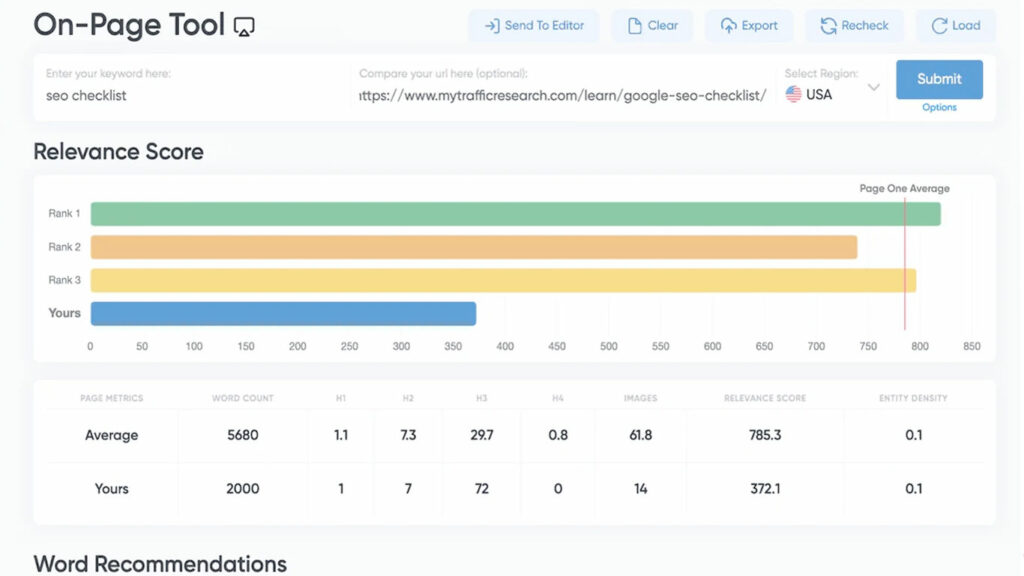Viewport: 1024px width, 576px height.
Task: Click the Load circular arrow icon
Action: (939, 26)
